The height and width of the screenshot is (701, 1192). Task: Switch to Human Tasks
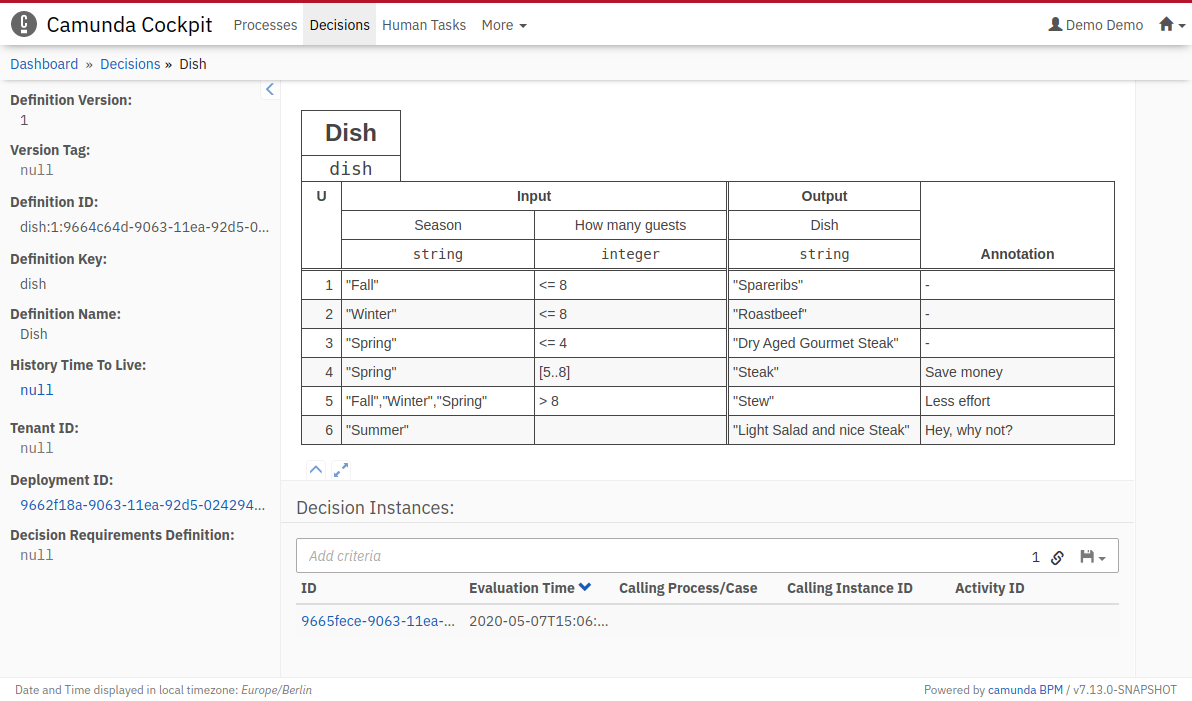point(424,25)
